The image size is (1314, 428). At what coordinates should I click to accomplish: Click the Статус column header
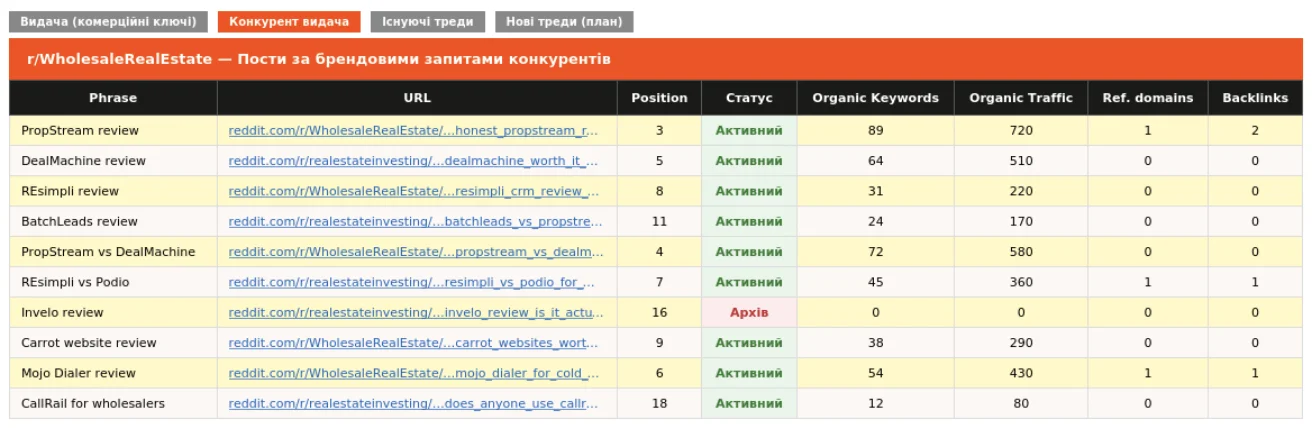(x=749, y=98)
